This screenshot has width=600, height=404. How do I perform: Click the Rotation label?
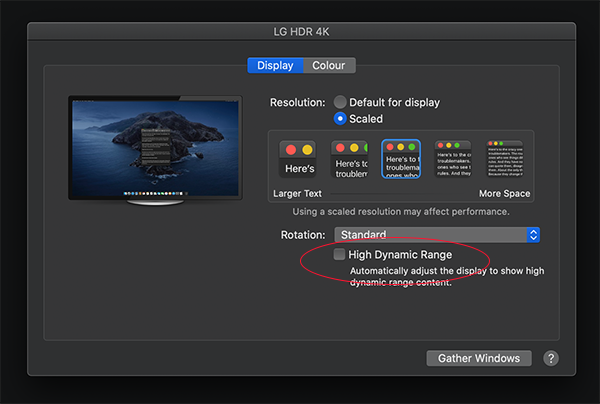click(303, 235)
